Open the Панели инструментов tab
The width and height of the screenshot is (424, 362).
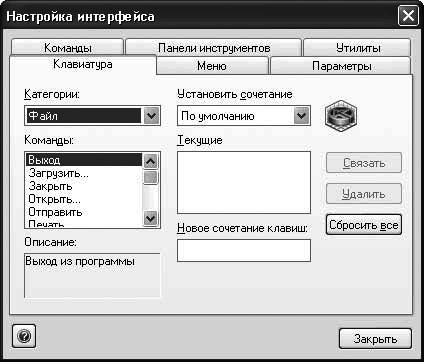[x=214, y=48]
